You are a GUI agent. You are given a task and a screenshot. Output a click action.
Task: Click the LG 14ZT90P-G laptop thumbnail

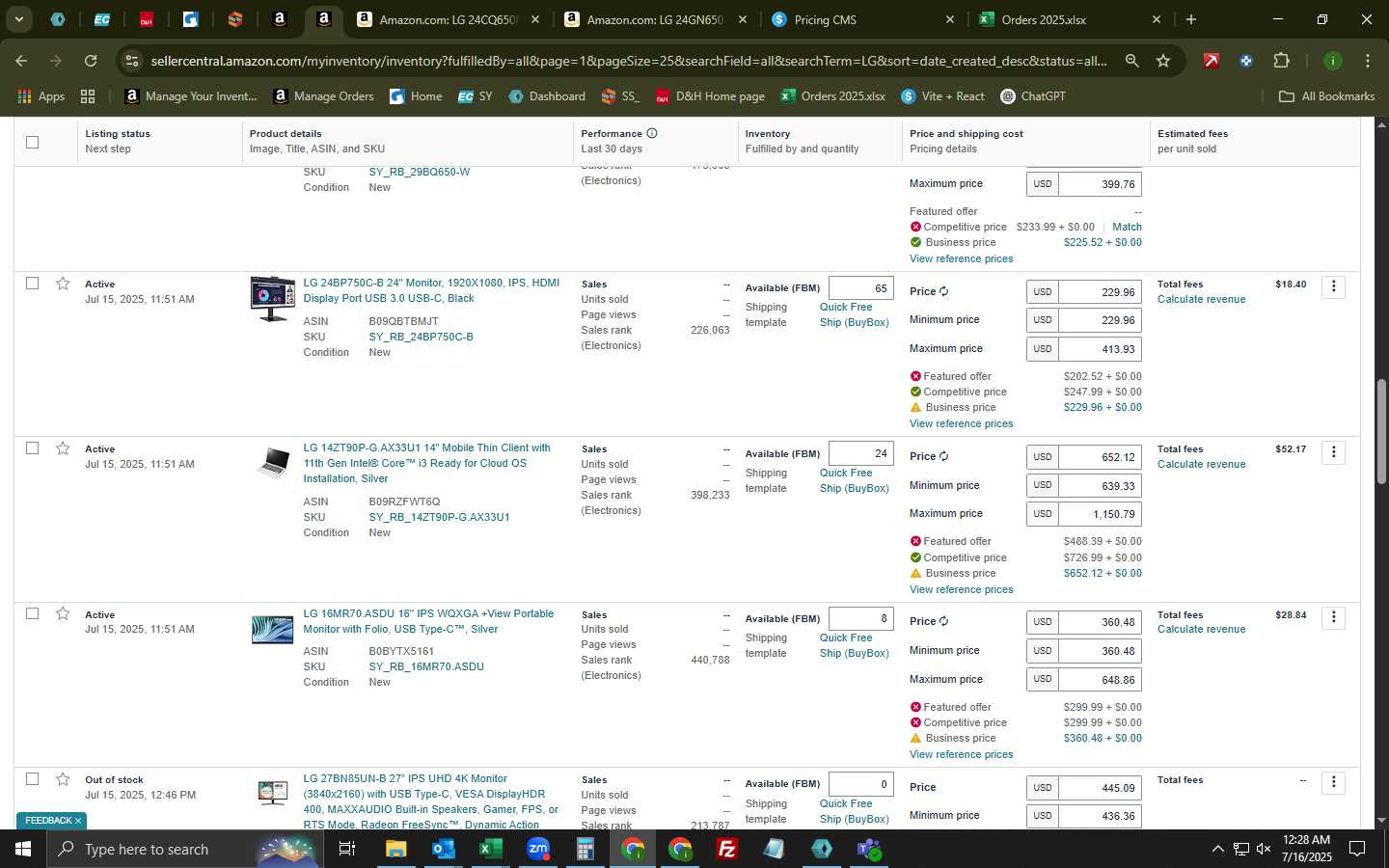coord(274,463)
